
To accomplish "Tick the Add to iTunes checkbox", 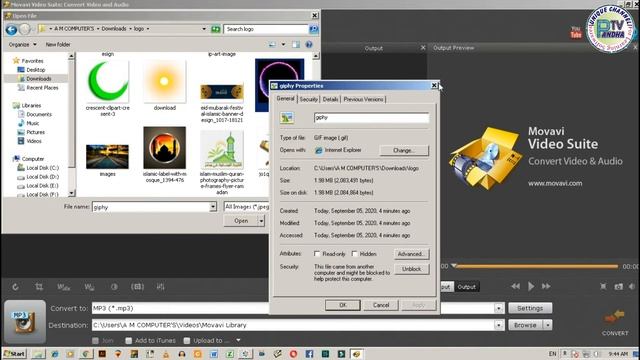I will click(129, 340).
